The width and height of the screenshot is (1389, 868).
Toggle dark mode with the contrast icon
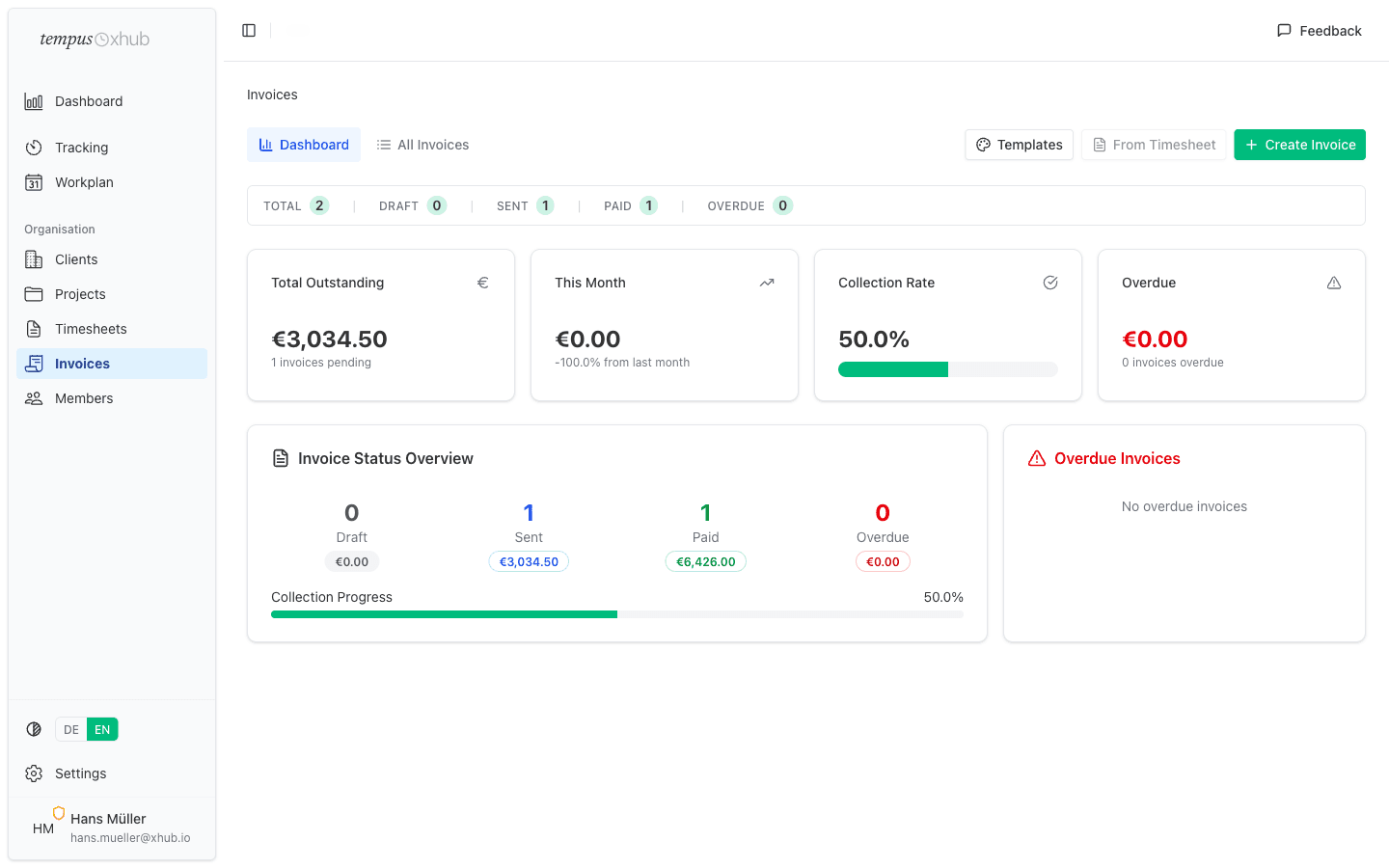(34, 728)
